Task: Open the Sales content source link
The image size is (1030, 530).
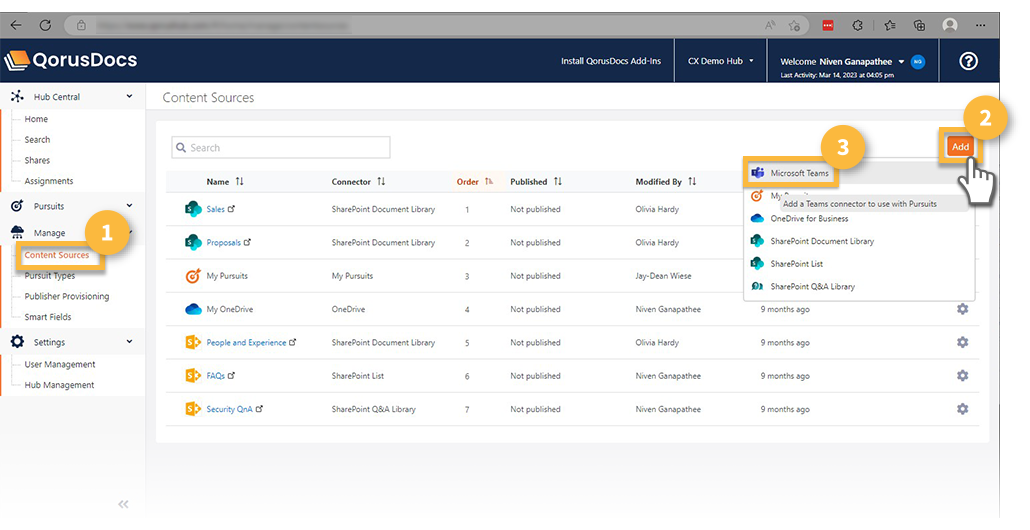Action: [x=215, y=209]
